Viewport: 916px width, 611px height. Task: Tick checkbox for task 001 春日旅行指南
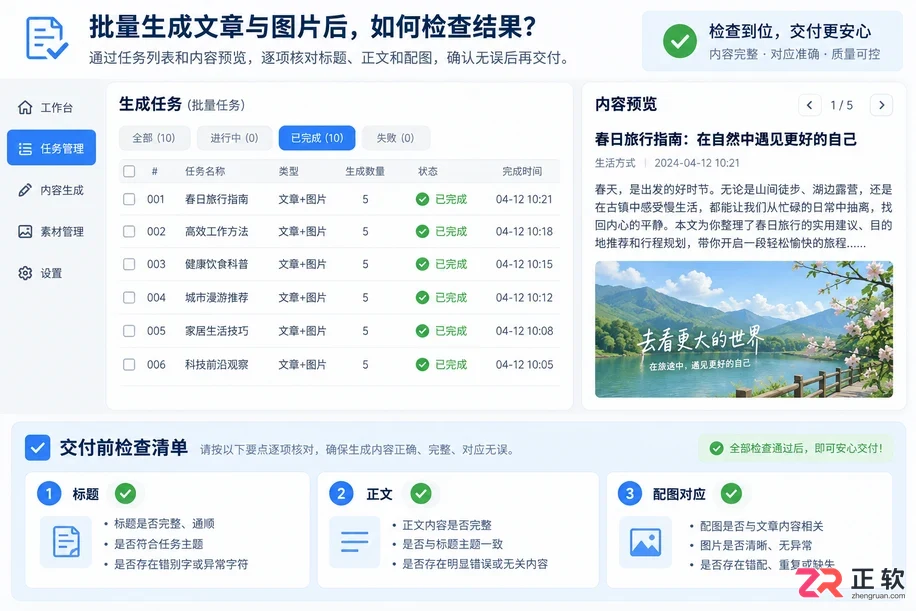[x=129, y=199]
